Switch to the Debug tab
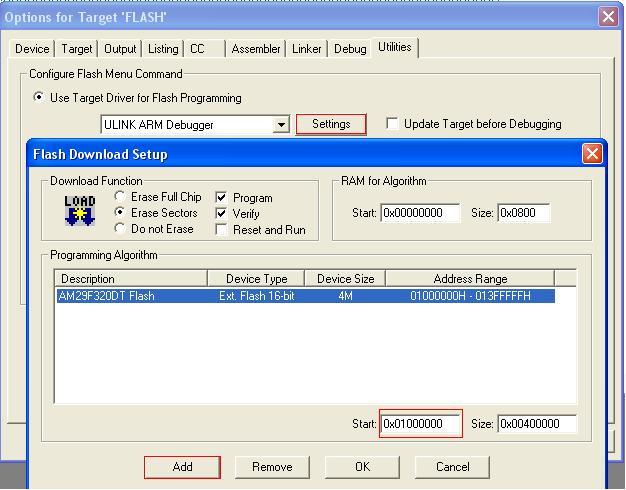The height and width of the screenshot is (490, 626). 350,49
